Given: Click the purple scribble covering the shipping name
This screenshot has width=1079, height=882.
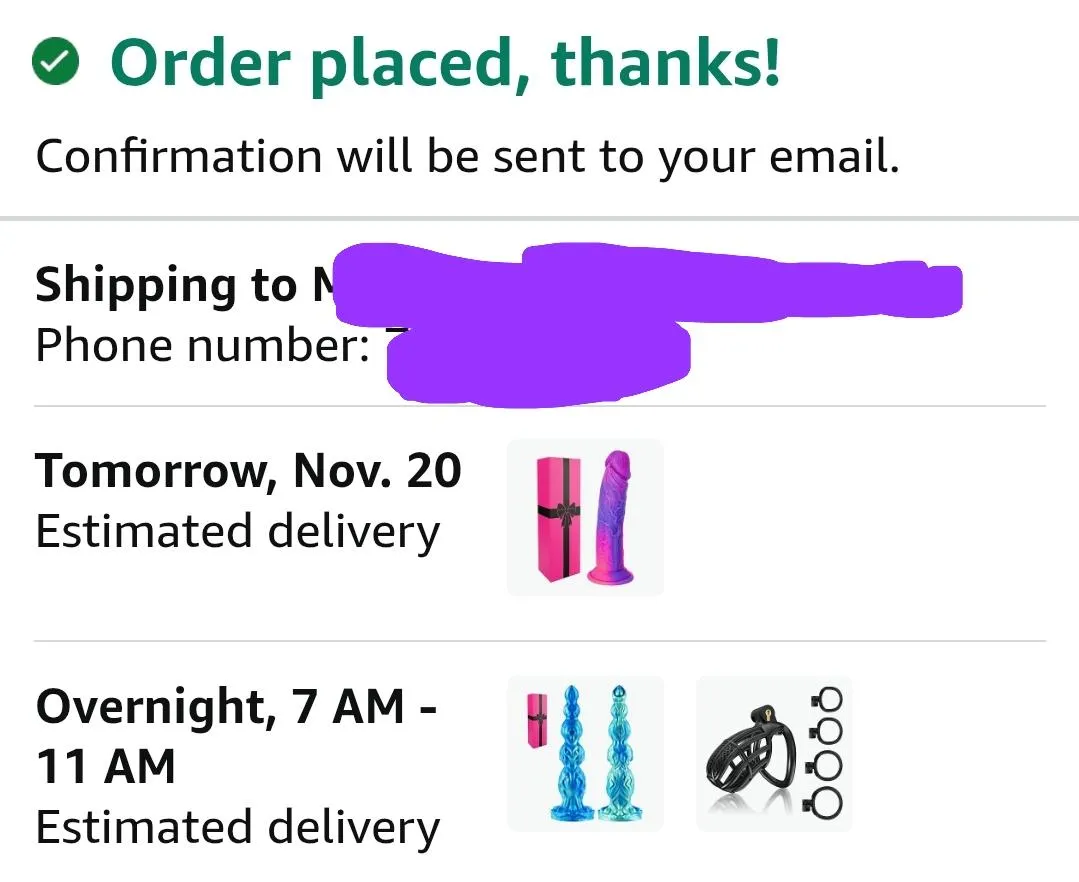Looking at the screenshot, I should (x=640, y=287).
